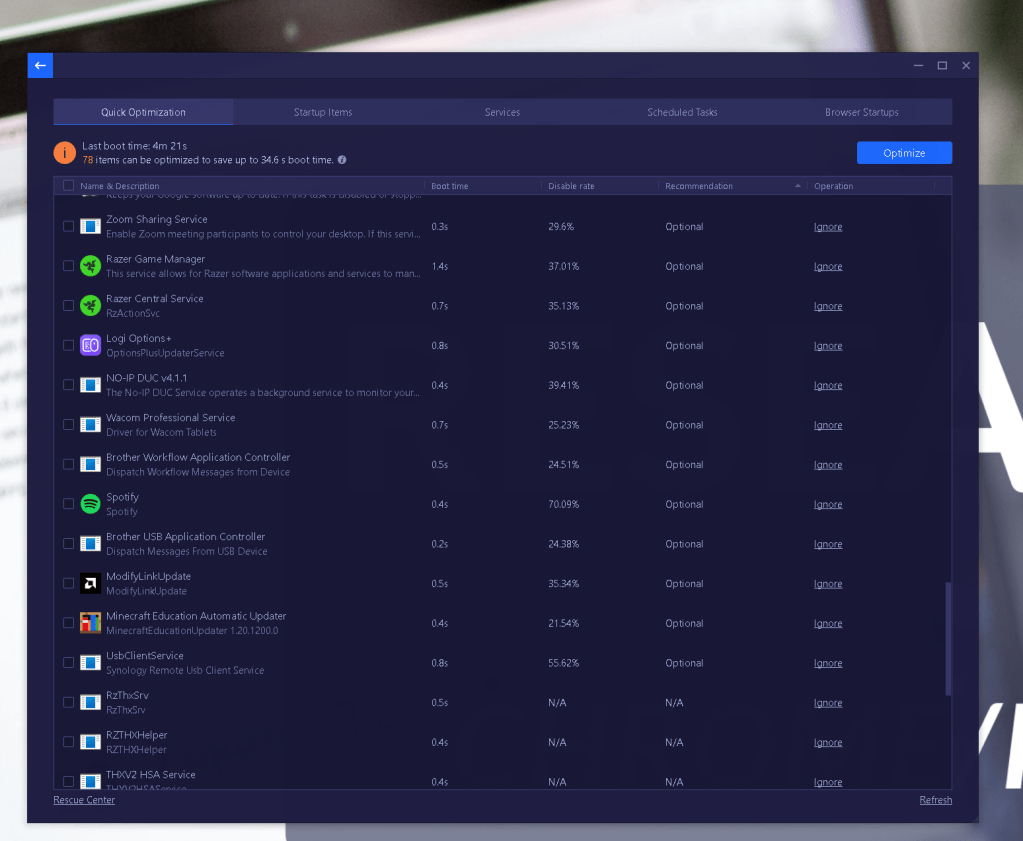Open the Browser Startups tab
The image size is (1023, 841).
862,112
